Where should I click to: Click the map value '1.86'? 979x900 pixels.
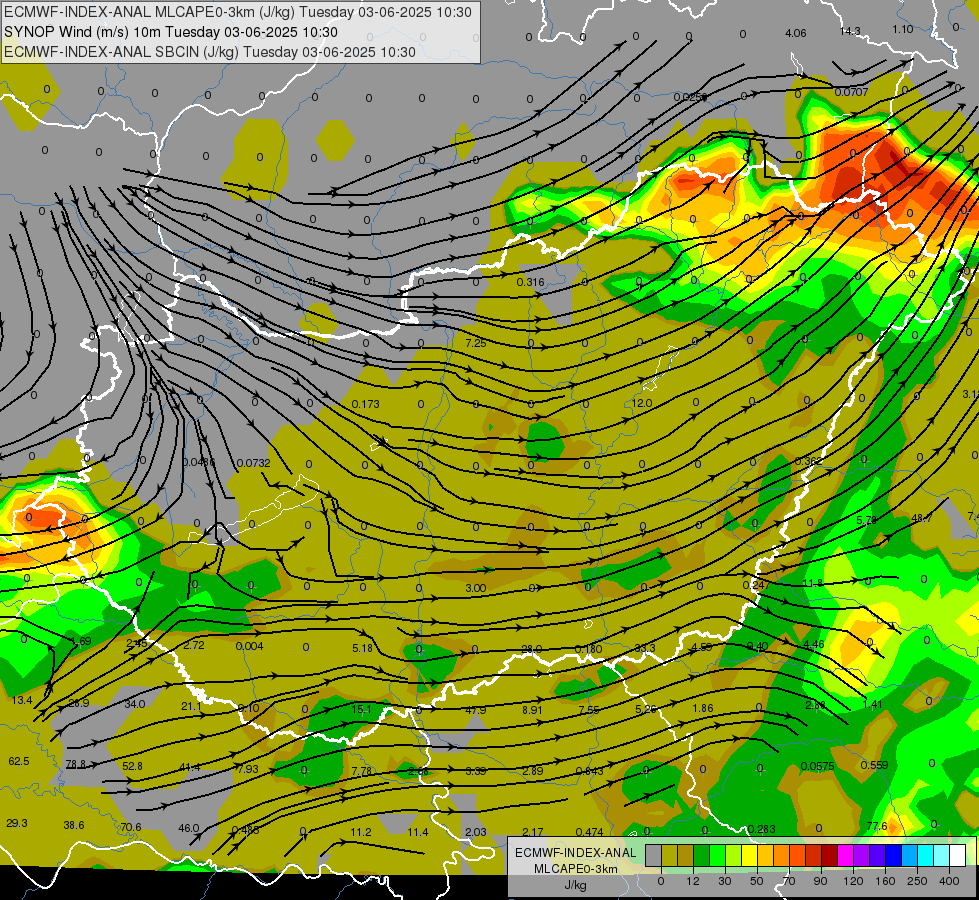[x=703, y=708]
